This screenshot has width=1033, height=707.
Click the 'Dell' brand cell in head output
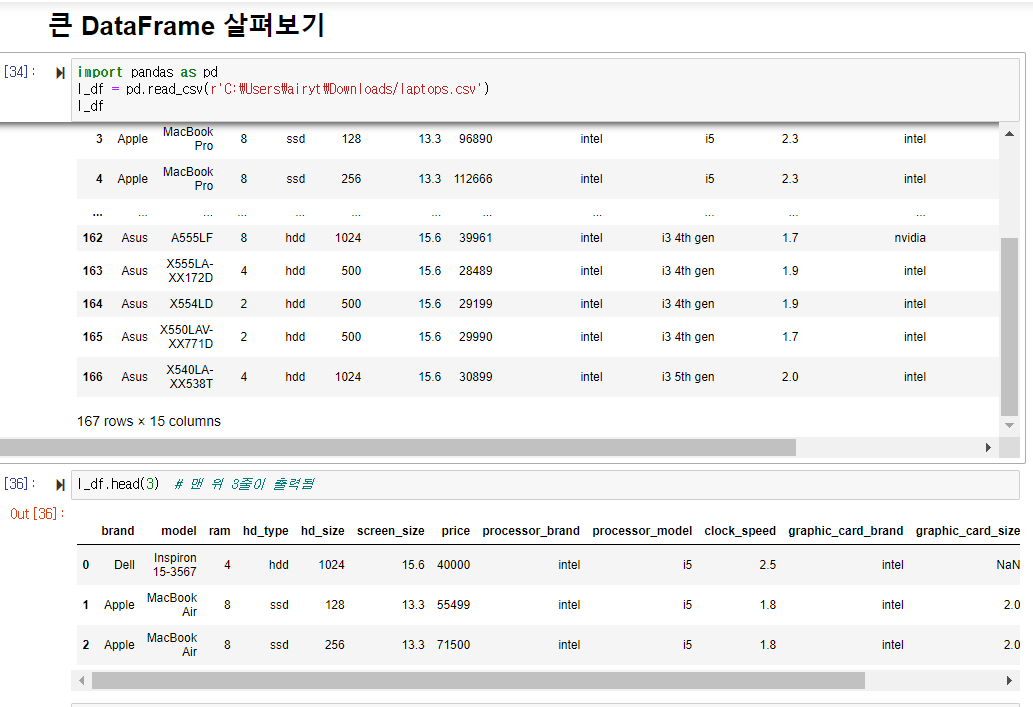tap(124, 565)
